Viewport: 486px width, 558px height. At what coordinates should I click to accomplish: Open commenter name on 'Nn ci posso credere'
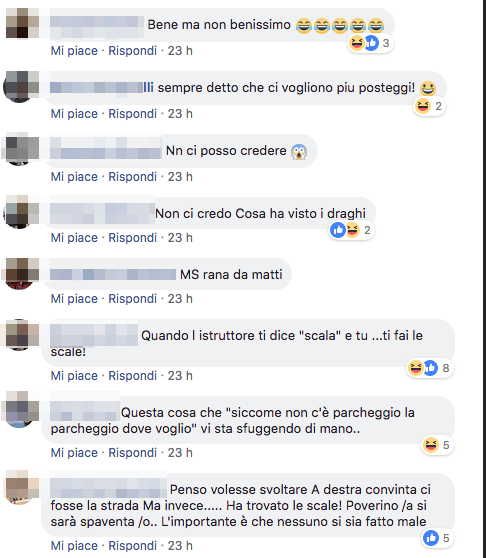106,148
